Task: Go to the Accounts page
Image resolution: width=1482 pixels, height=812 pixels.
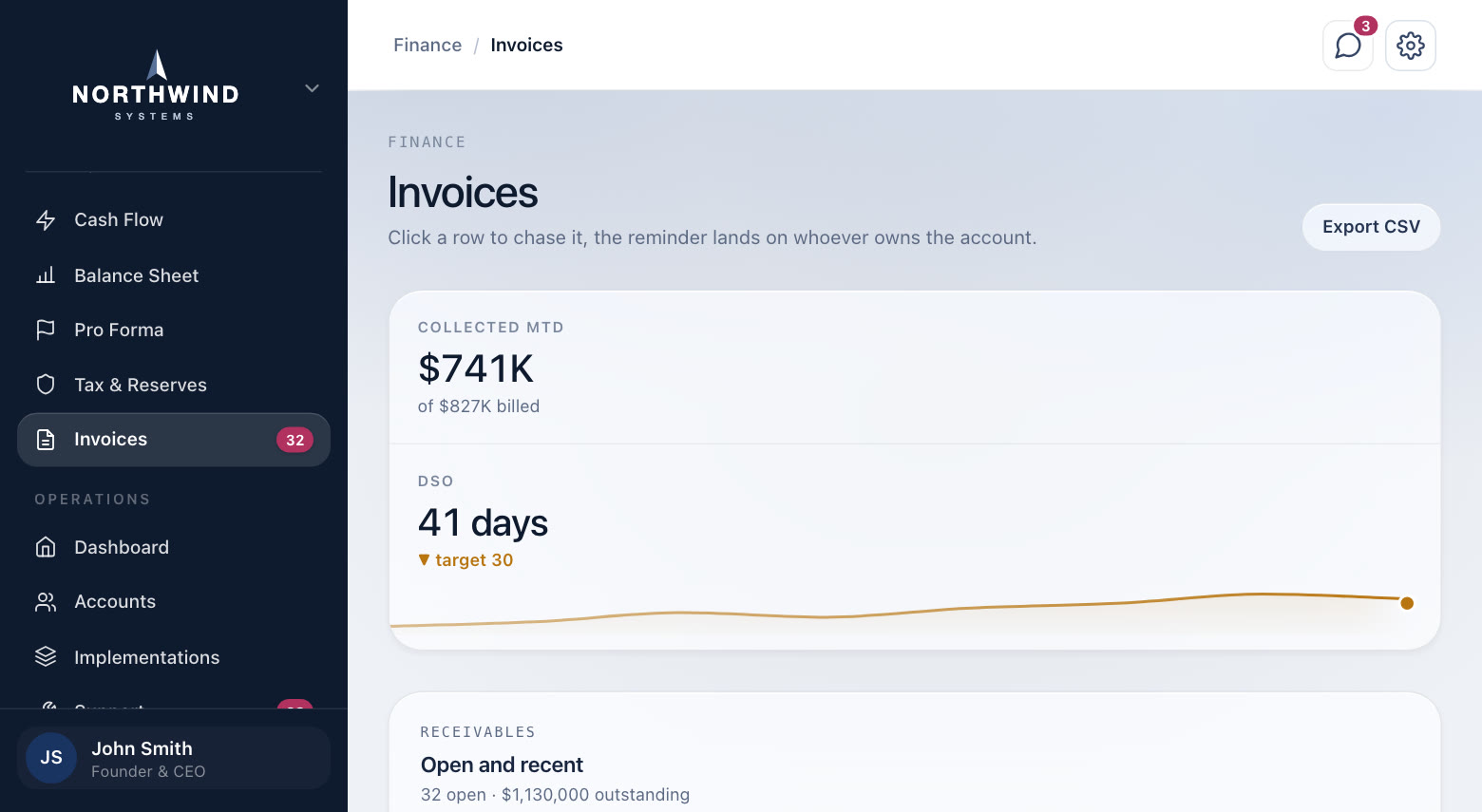Action: pyautogui.click(x=174, y=602)
